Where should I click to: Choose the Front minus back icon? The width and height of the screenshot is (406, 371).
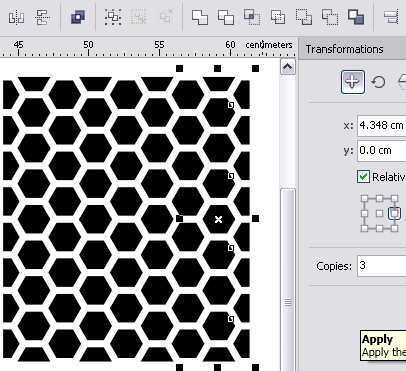point(304,17)
